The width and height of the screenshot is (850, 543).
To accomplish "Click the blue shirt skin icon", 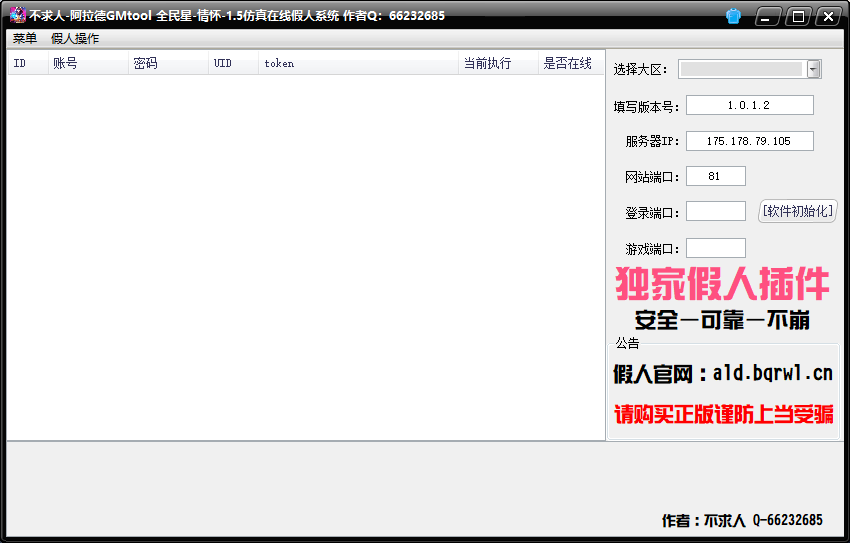I will tap(733, 16).
